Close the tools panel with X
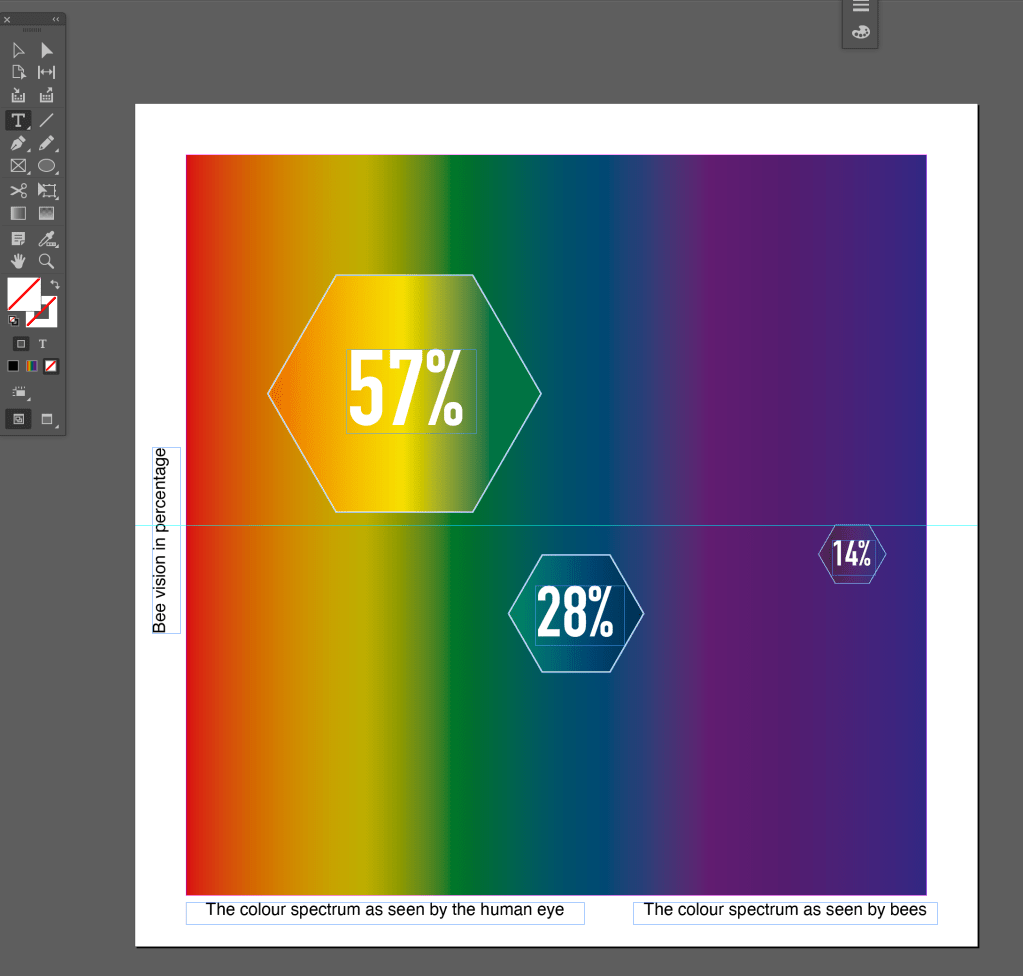The width and height of the screenshot is (1023, 976). tap(7, 19)
